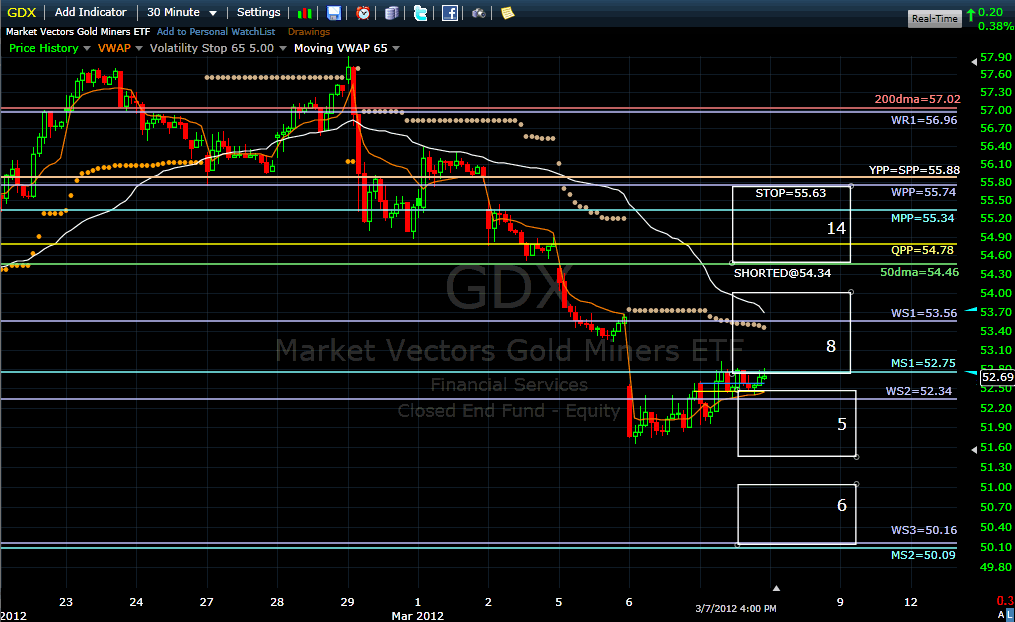Click the Add Indicator button

[x=91, y=12]
